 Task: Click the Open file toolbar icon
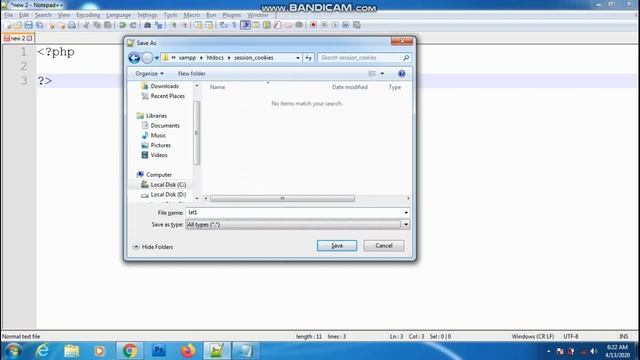[18, 25]
